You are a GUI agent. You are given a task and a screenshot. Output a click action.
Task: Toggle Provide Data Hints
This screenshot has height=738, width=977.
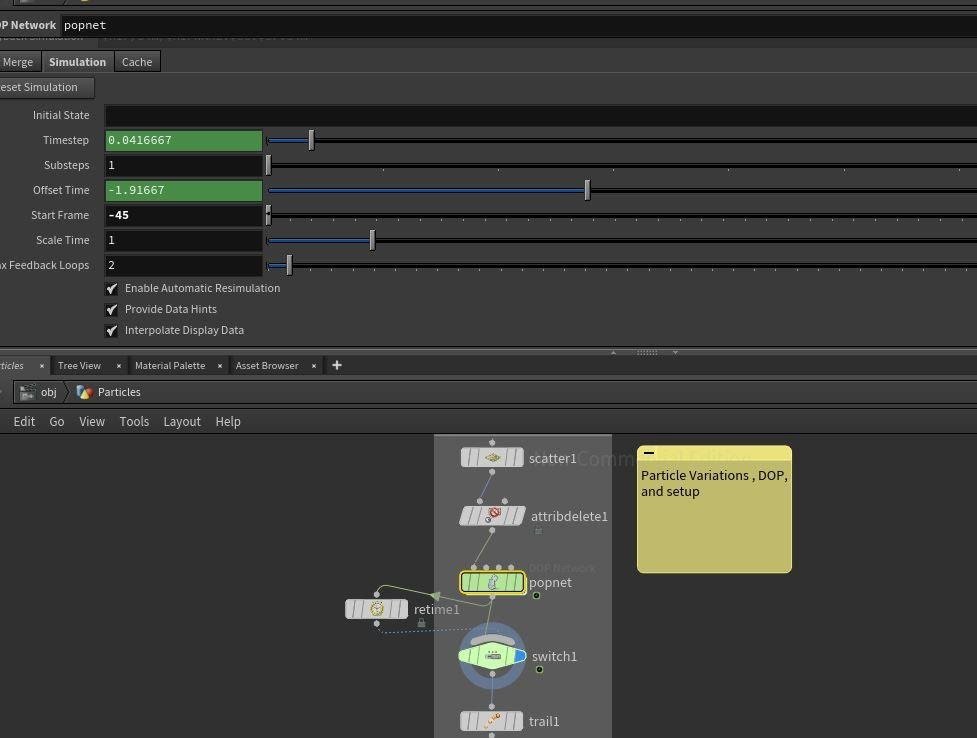(112, 309)
